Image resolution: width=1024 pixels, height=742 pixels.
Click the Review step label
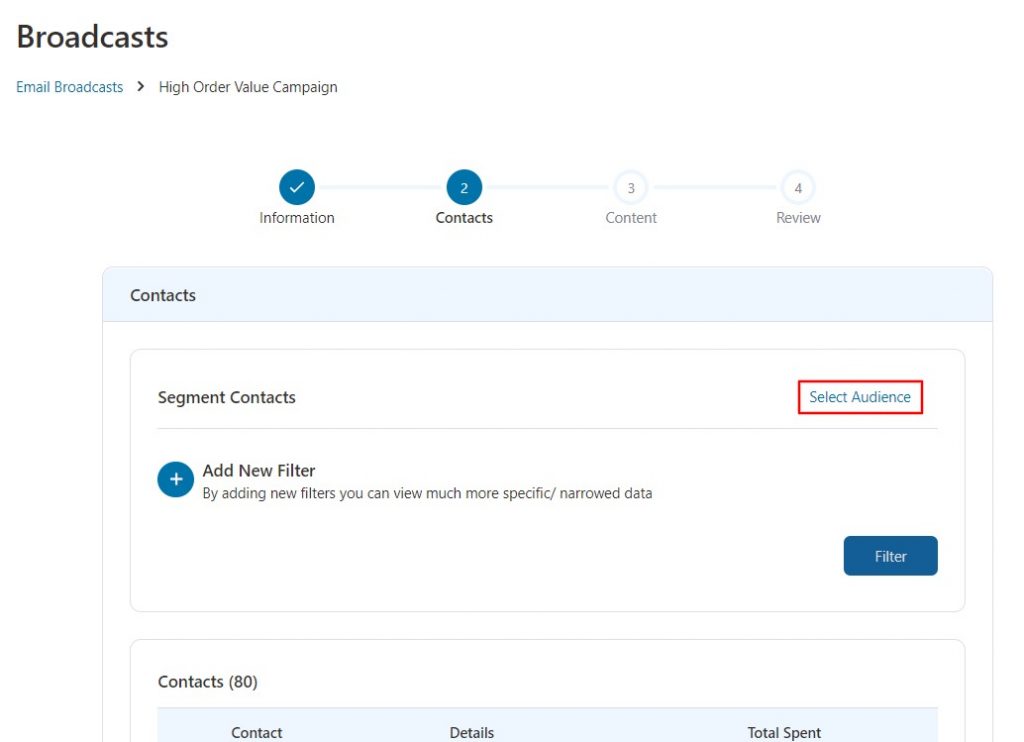798,218
